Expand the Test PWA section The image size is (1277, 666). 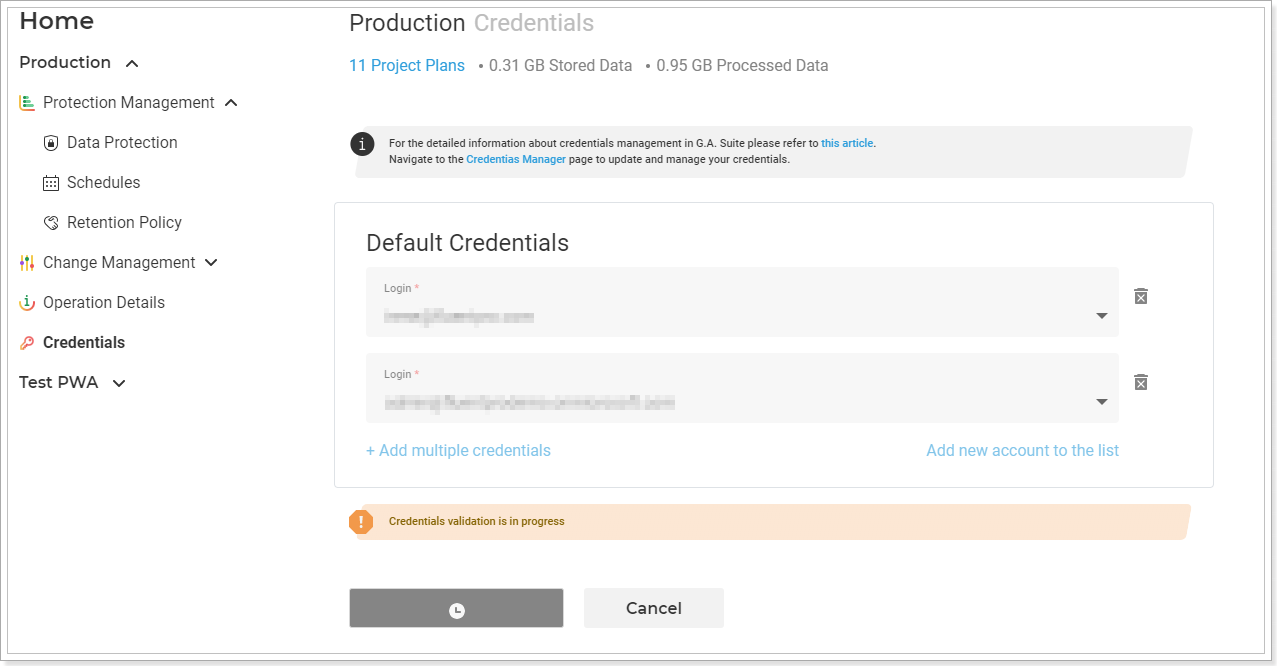click(119, 383)
